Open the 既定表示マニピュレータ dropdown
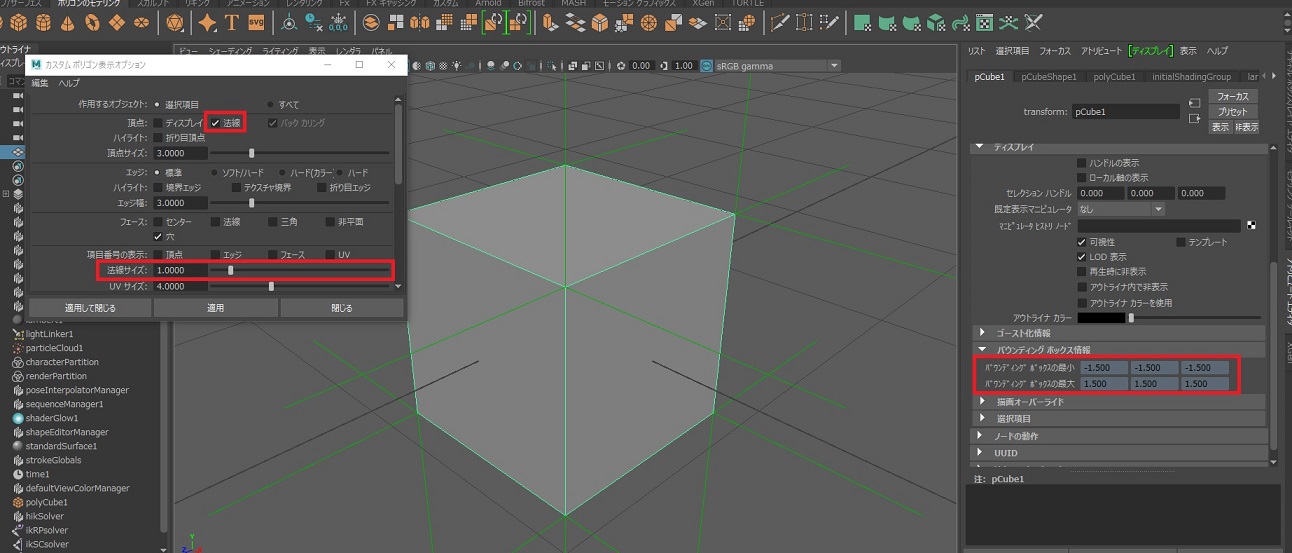The height and width of the screenshot is (553, 1292). 1120,209
